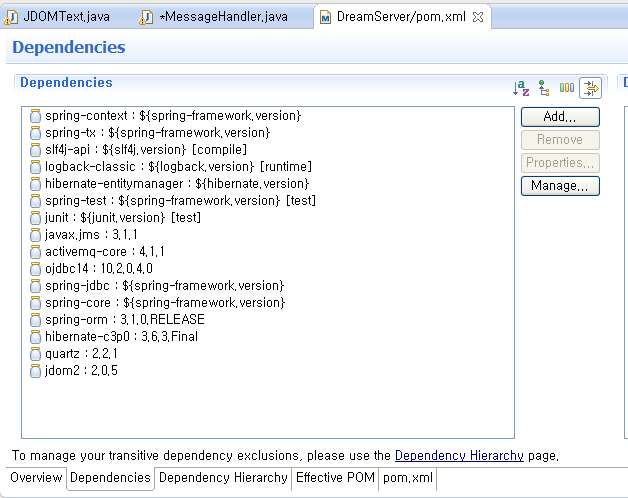This screenshot has width=628, height=498.
Task: Click the alphabetical sort icon
Action: point(521,88)
